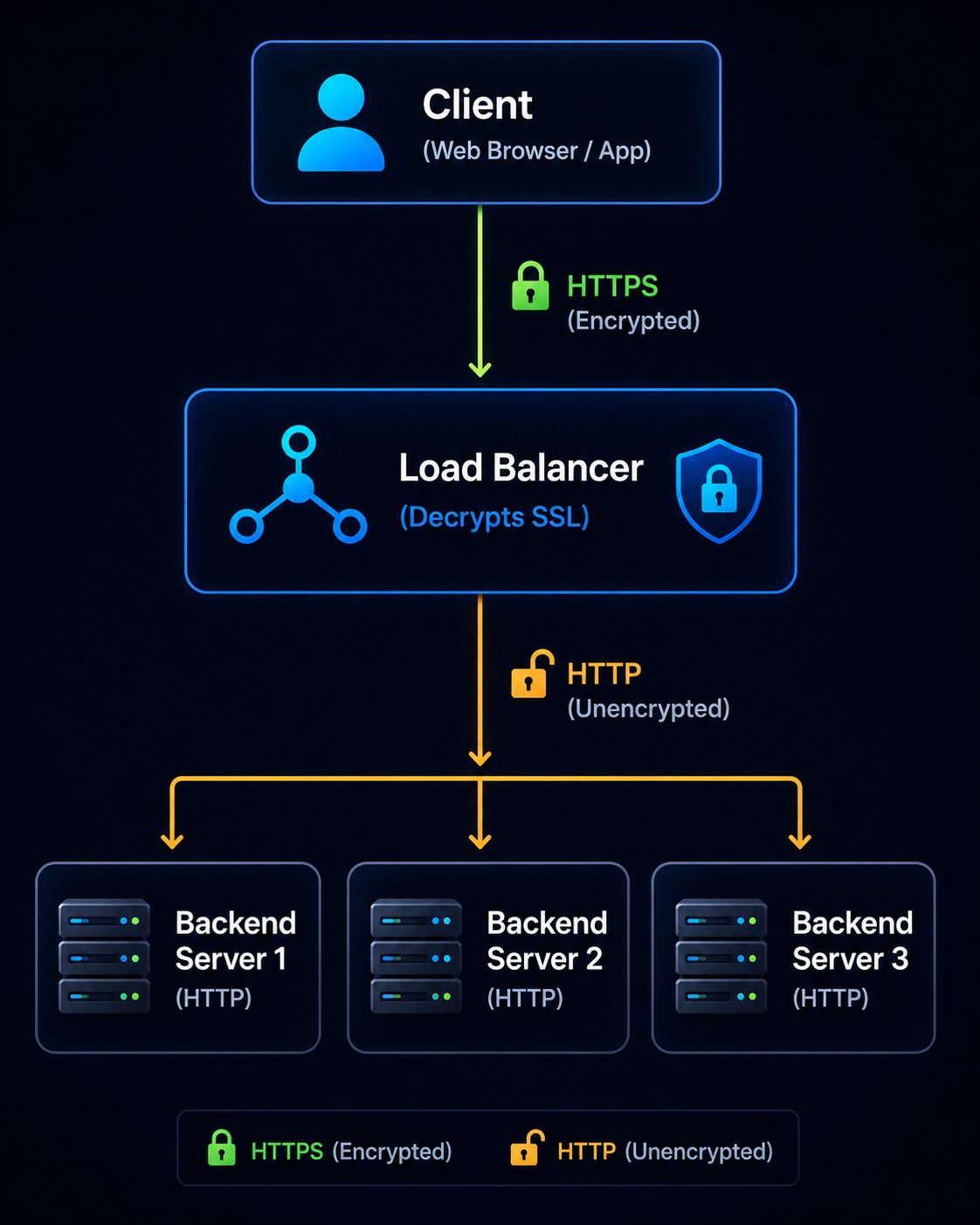Select Backend Server 2 rack icon
The width and height of the screenshot is (980, 1225).
point(416,956)
